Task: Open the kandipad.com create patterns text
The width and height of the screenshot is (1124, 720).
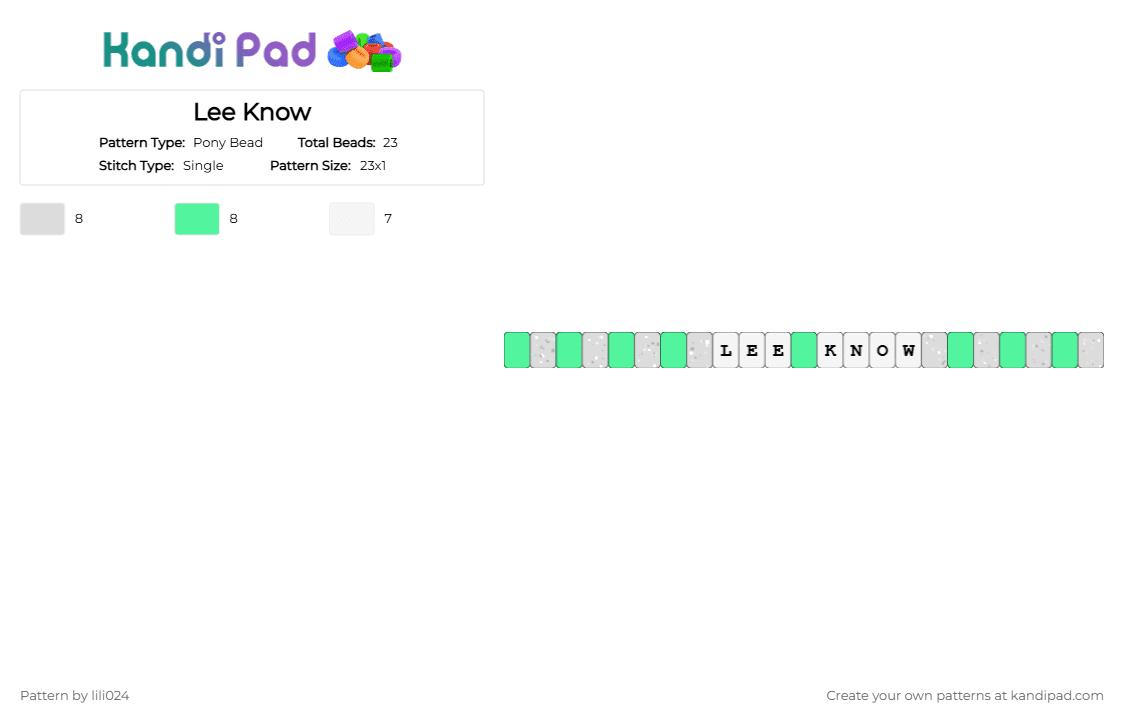Action: [x=965, y=696]
